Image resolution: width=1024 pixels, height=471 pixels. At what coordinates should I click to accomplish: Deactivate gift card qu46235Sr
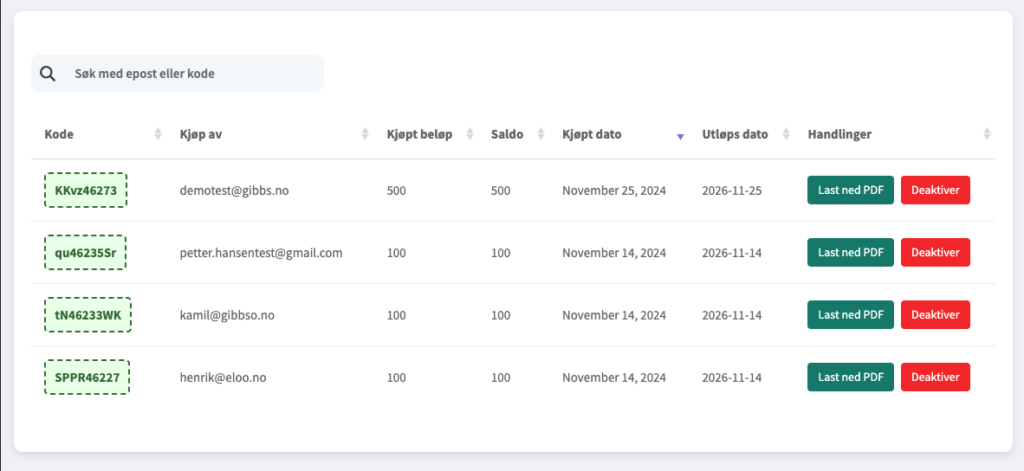coord(935,253)
